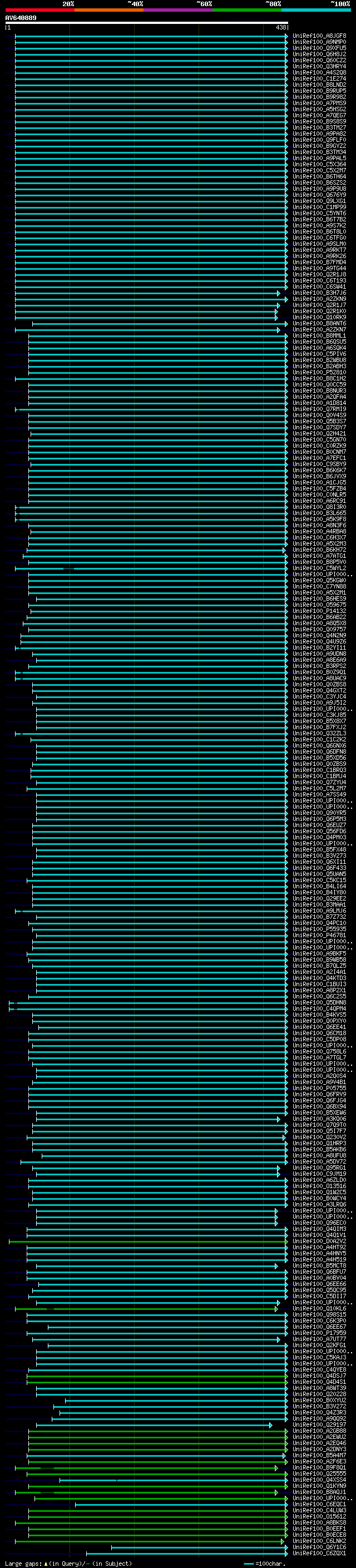Select hit label UniRef100_Q5KGW0
Image resolution: width=356 pixels, height=1568 pixels.
[319, 580]
